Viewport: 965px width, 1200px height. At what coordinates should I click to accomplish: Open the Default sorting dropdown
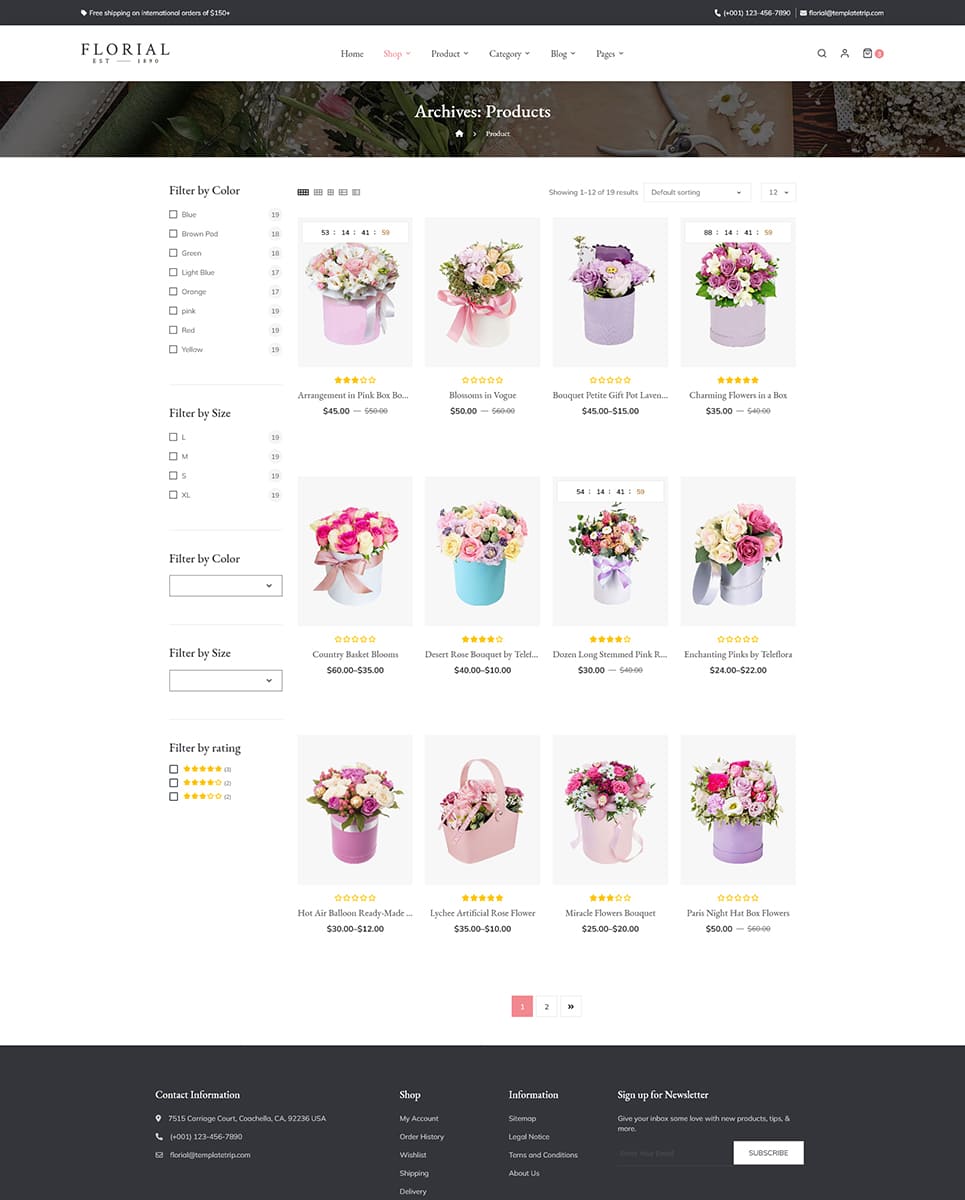[697, 192]
